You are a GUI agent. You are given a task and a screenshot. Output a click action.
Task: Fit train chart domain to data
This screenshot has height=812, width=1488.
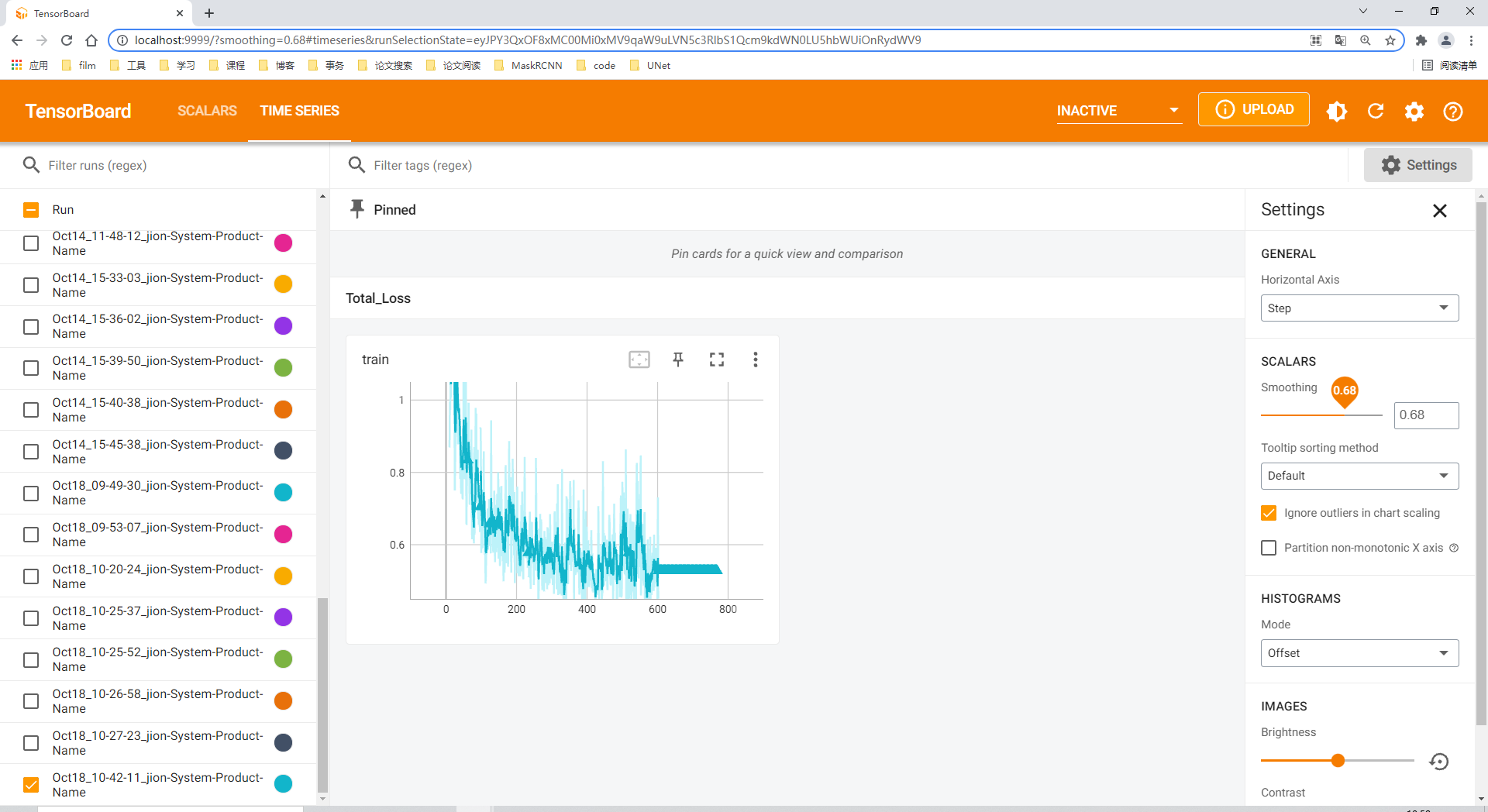pos(639,360)
